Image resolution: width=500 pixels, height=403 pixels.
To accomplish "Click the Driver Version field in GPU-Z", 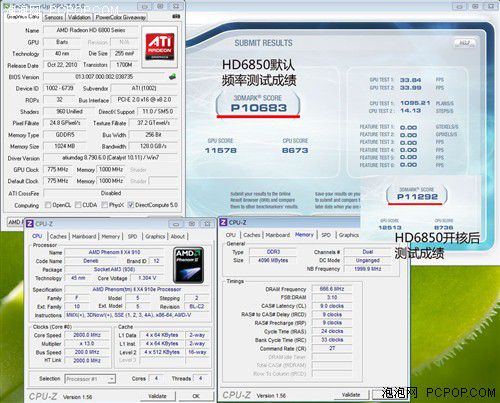I will [111, 158].
